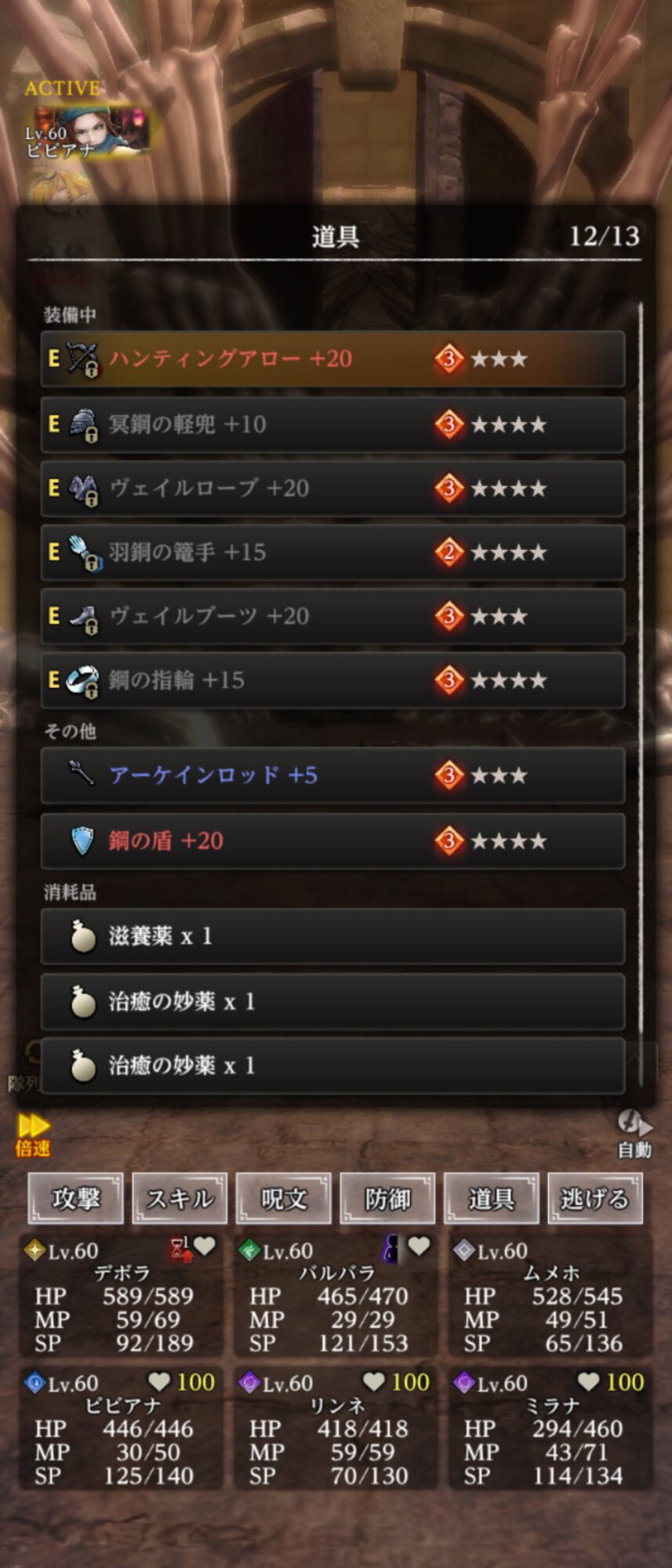This screenshot has width=672, height=1568.
Task: Choose the アーケインロッド +5 rod item
Action: [333, 775]
